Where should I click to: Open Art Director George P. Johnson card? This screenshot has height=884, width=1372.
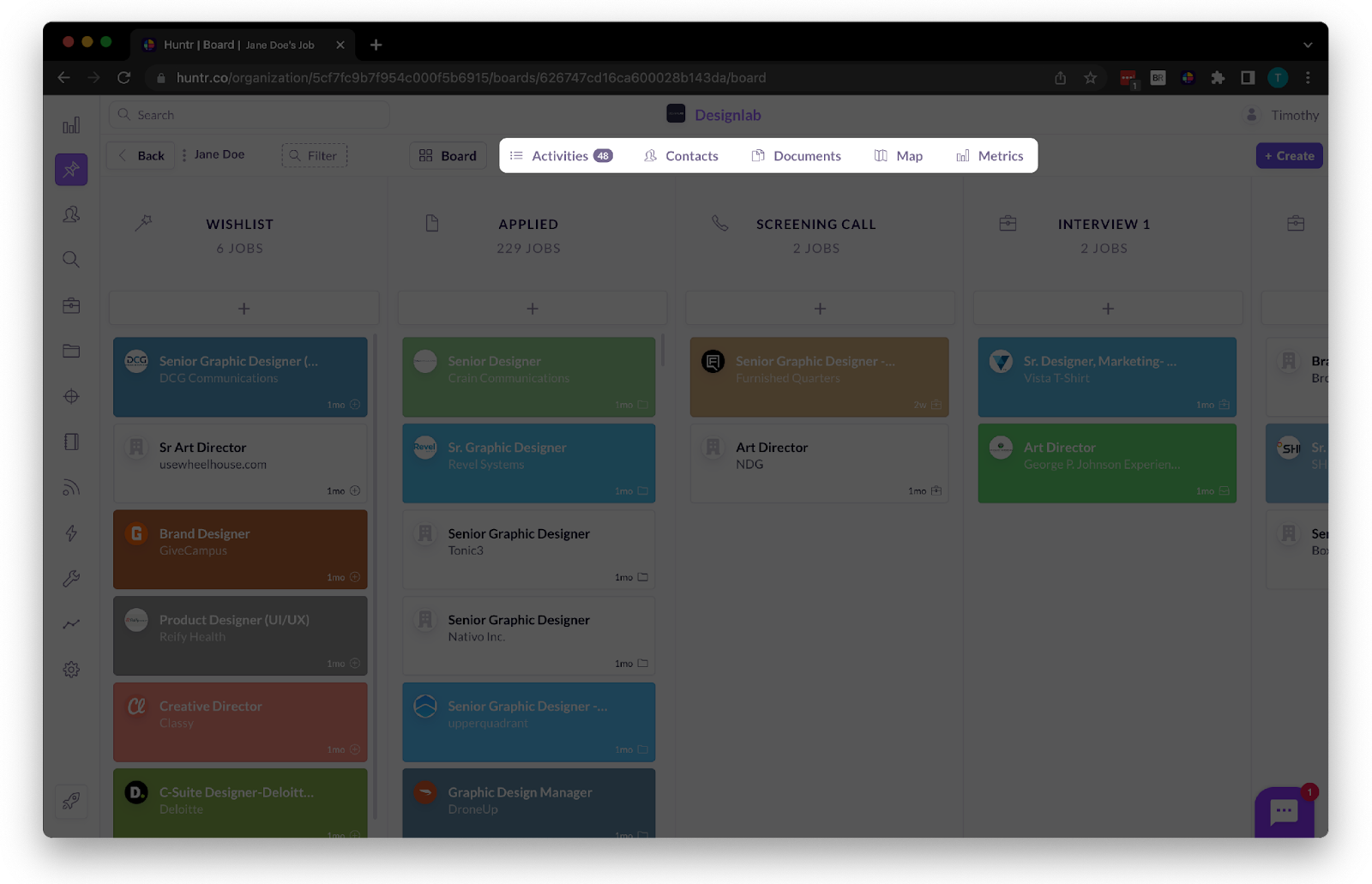click(x=1107, y=463)
